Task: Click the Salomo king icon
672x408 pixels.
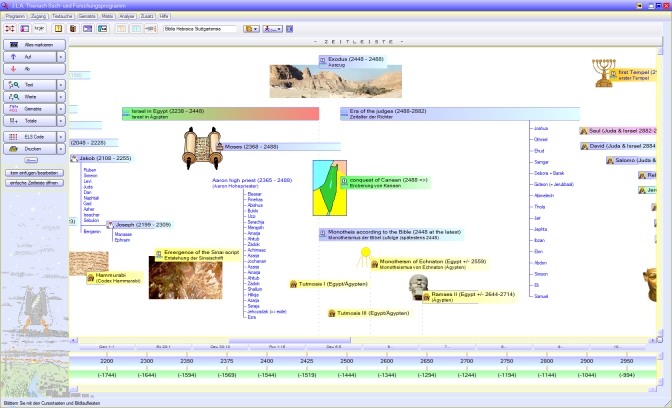Action: click(x=610, y=161)
